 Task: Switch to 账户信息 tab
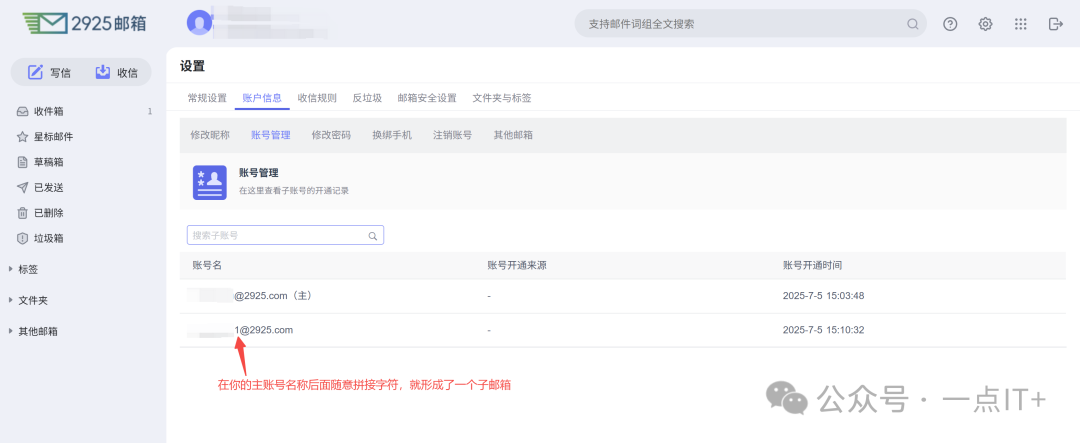tap(262, 98)
